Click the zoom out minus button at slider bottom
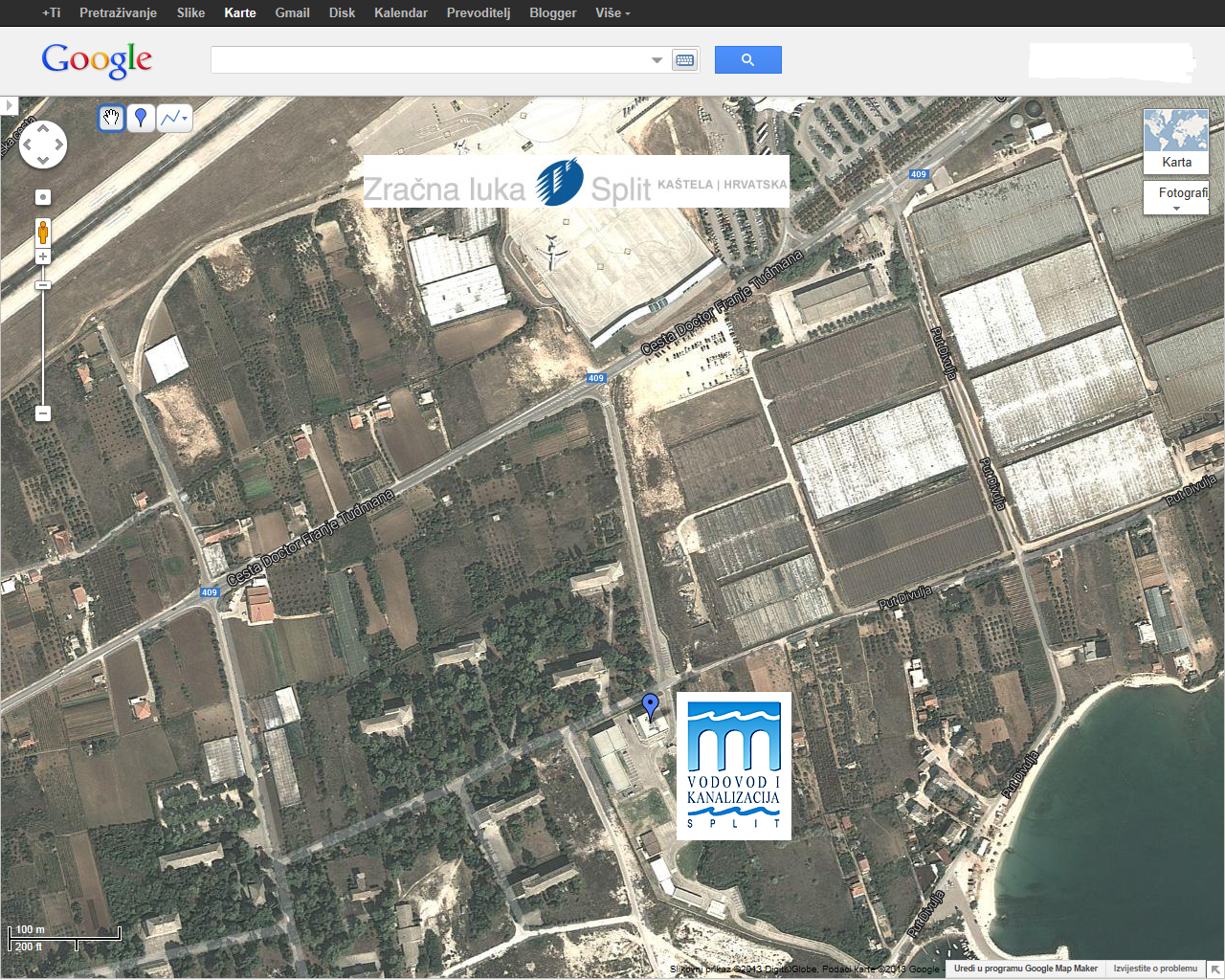 (x=43, y=413)
